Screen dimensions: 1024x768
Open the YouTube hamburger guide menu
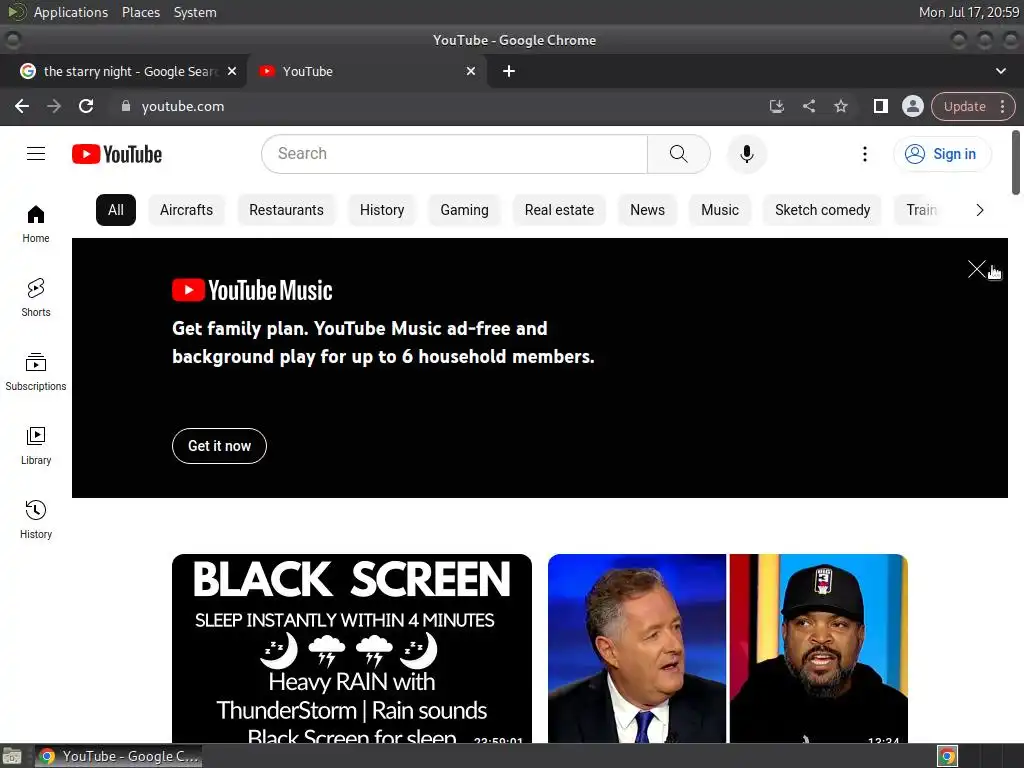(x=36, y=153)
